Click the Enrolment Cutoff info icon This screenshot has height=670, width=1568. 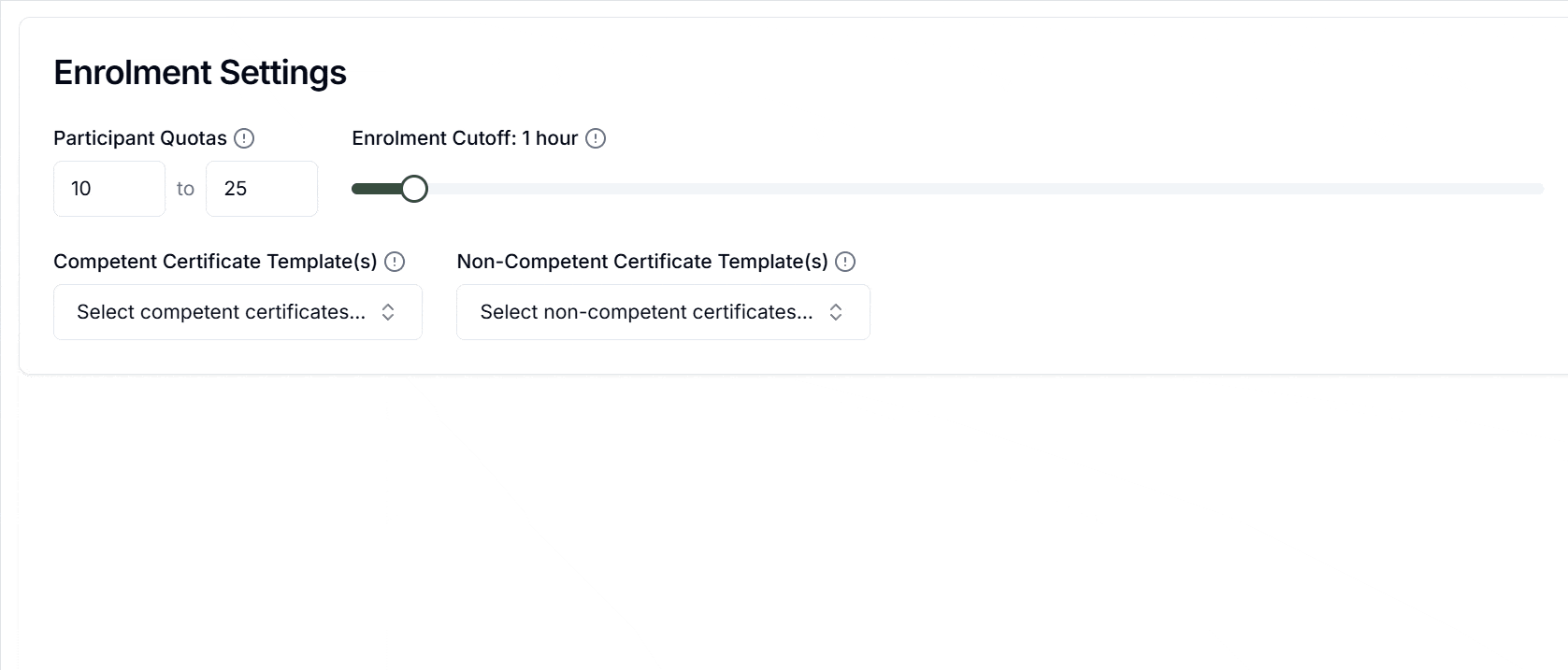(x=596, y=138)
